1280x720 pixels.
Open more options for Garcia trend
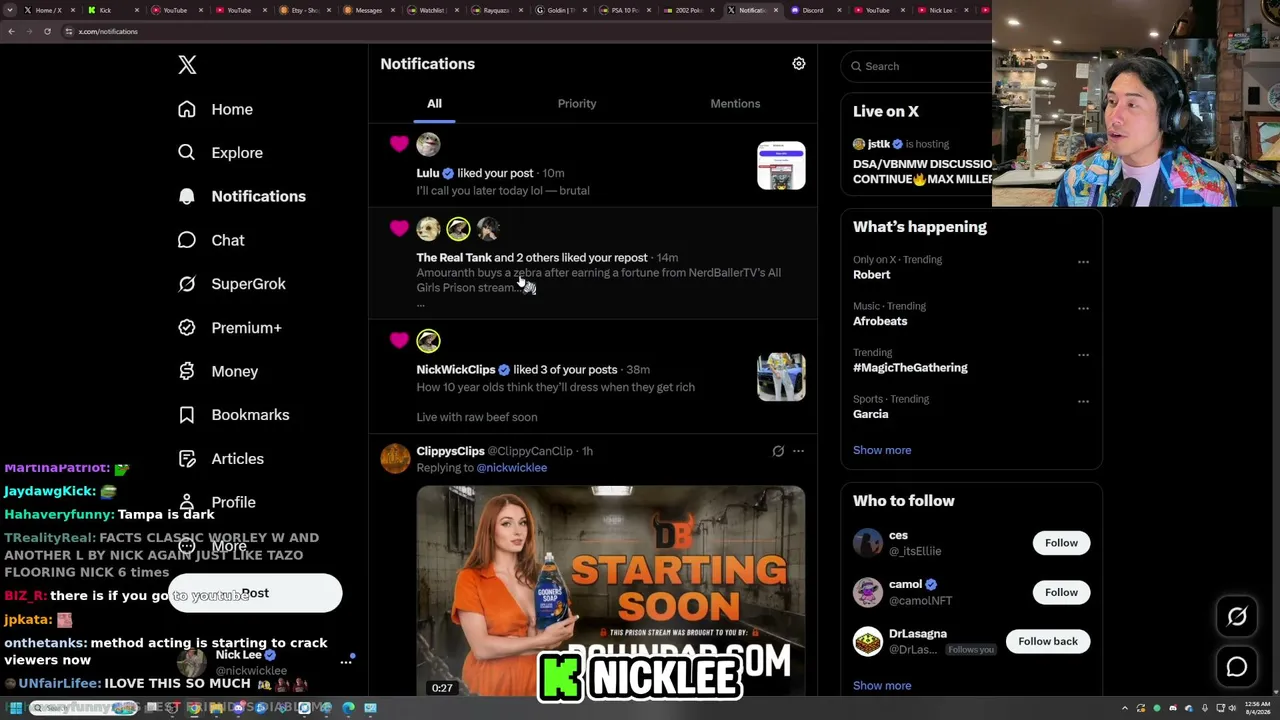(x=1083, y=401)
